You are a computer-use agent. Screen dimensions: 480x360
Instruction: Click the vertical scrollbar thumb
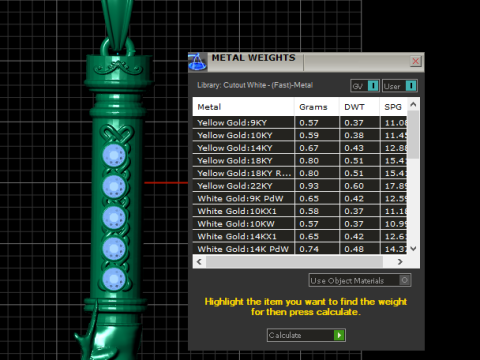[413, 135]
